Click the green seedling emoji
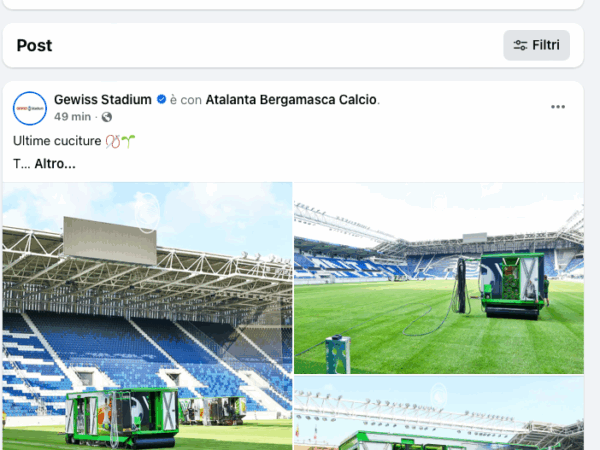This screenshot has width=600, height=450. tap(128, 141)
